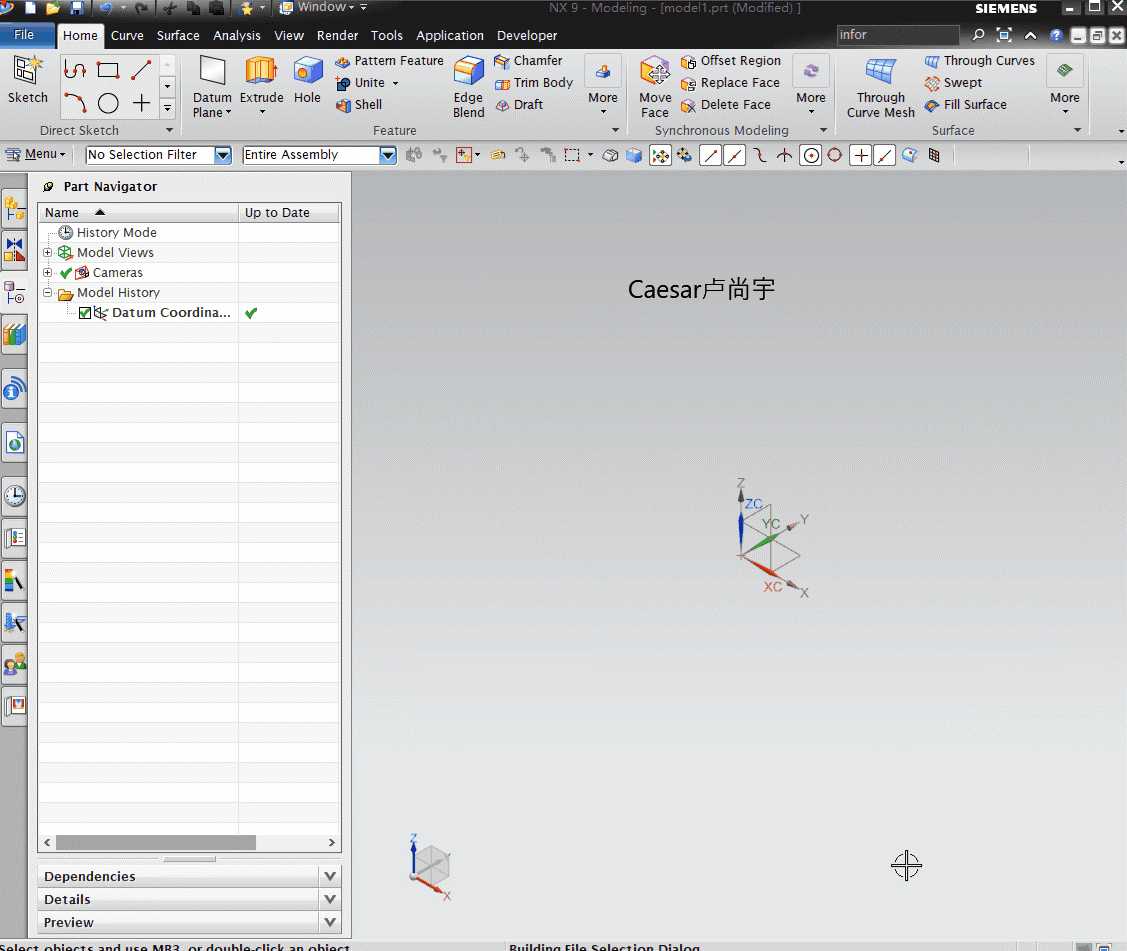
Task: Select the Line sketch tool
Action: click(141, 70)
